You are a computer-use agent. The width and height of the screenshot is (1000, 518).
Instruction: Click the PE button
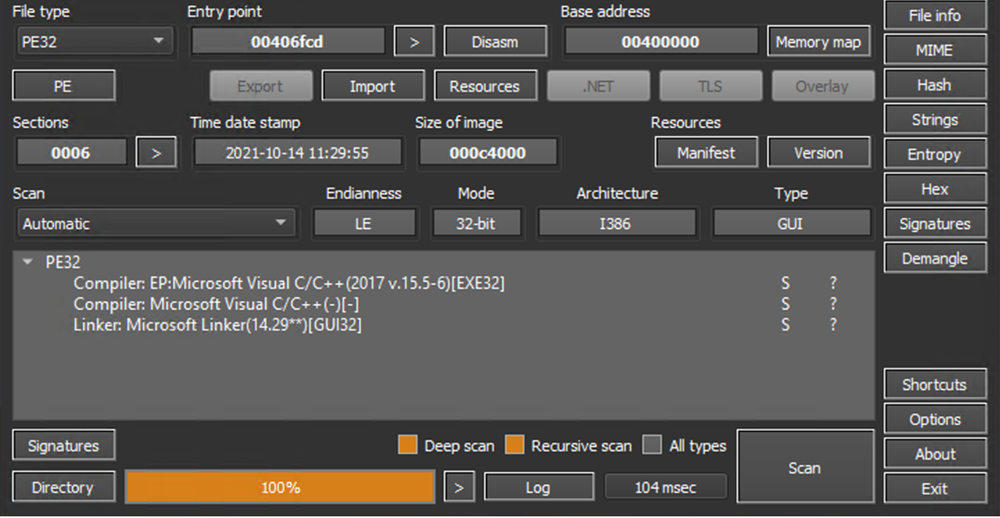(63, 86)
